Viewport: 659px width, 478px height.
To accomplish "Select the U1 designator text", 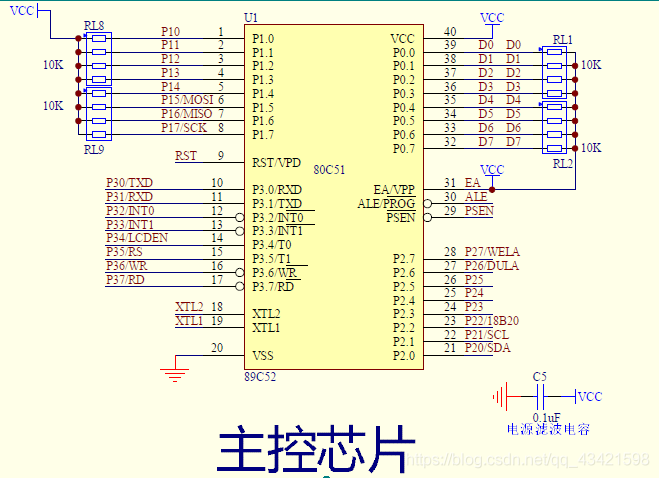I will coord(250,19).
